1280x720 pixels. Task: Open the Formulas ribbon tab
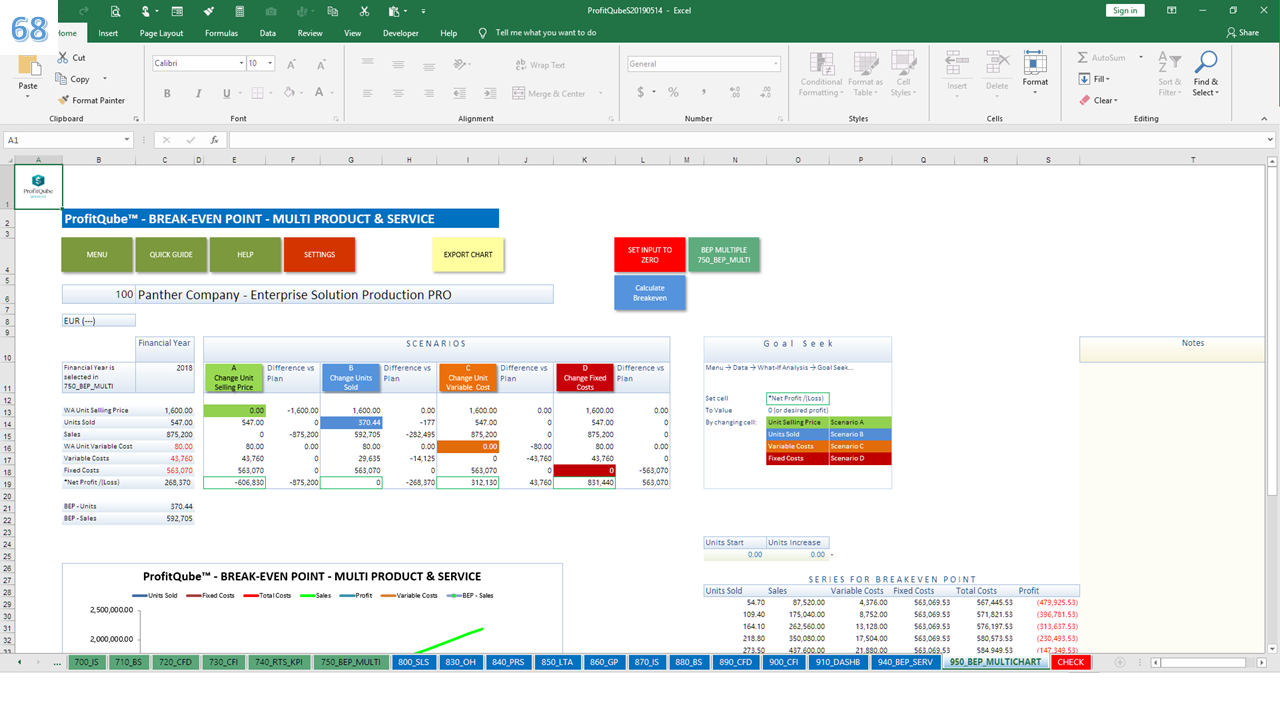coord(221,33)
